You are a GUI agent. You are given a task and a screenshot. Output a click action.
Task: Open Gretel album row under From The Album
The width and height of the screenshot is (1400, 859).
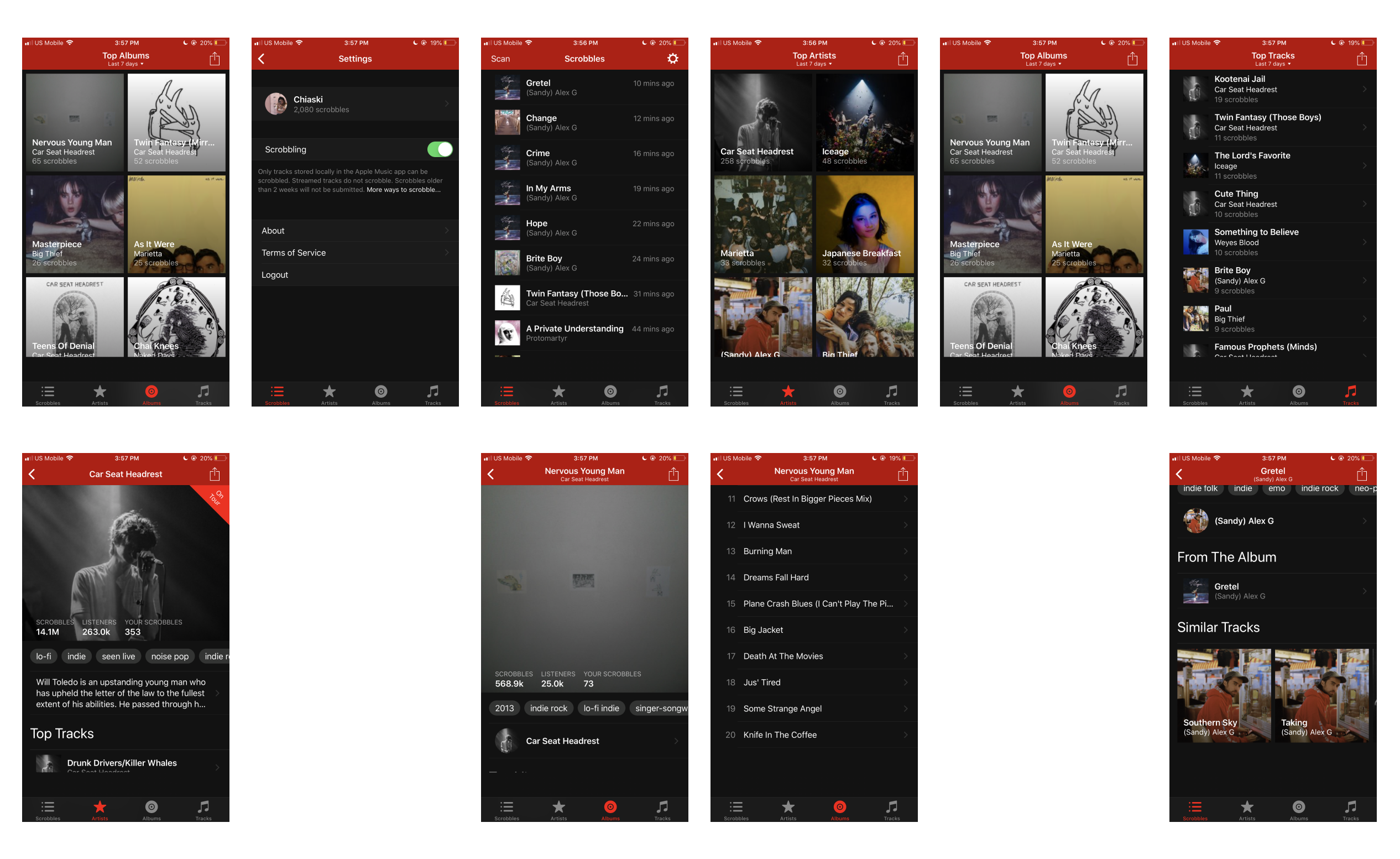(x=1273, y=591)
